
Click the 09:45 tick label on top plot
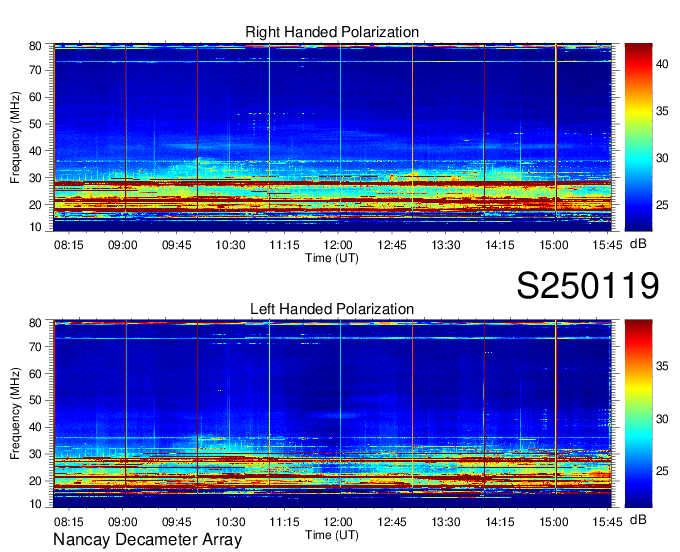[x=177, y=245]
